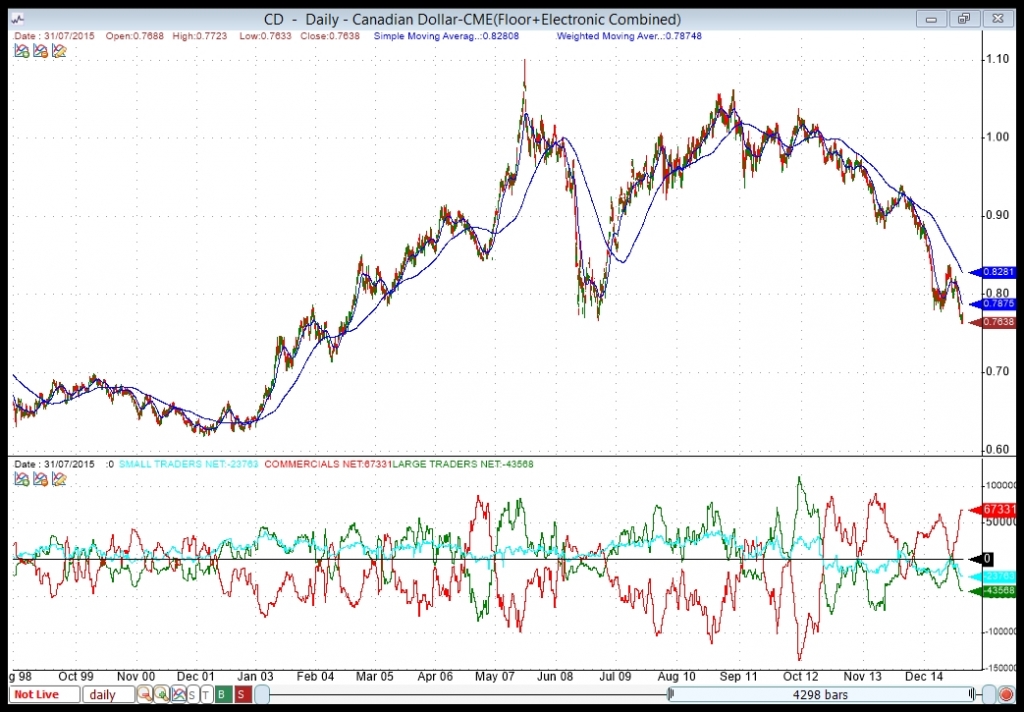Click the add indicator icon in price pane

point(22,51)
